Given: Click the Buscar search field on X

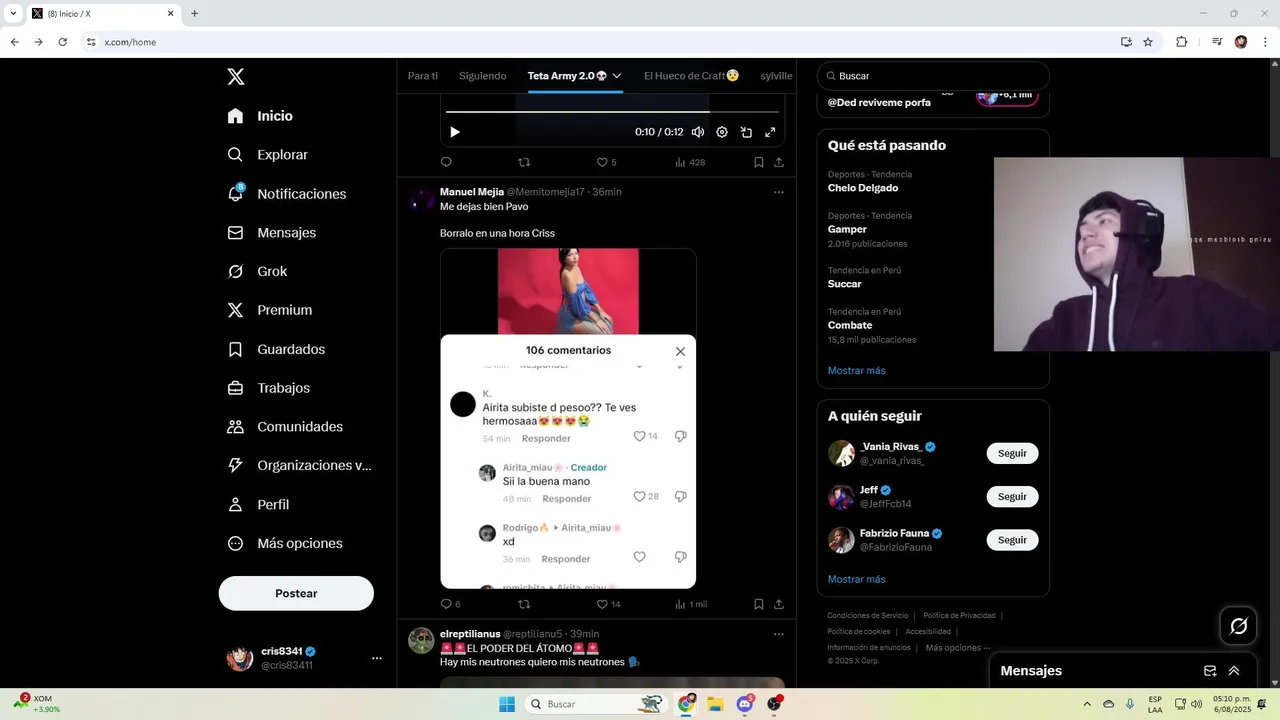Looking at the screenshot, I should click(x=933, y=76).
